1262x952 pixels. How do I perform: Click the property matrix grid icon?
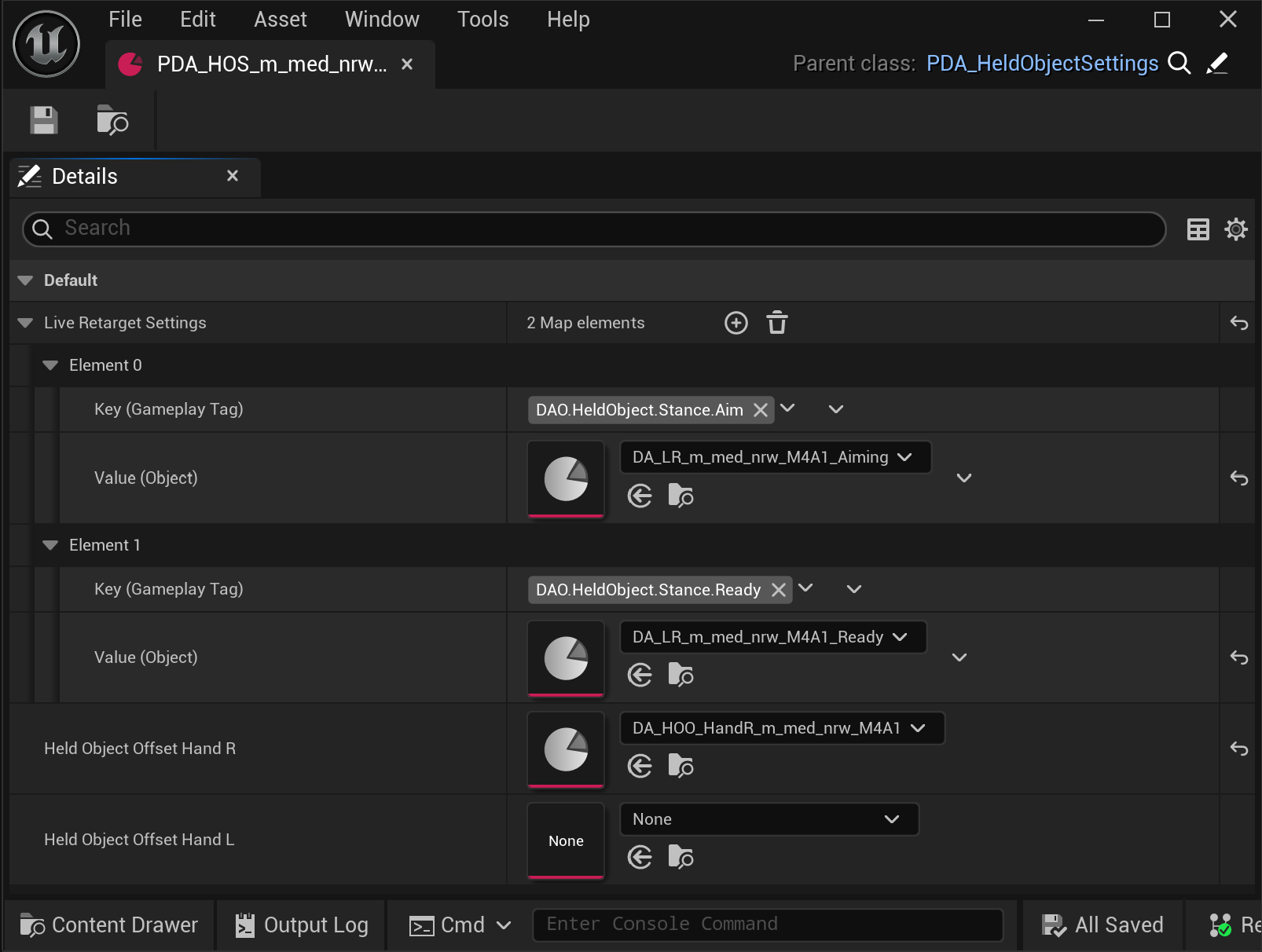tap(1198, 229)
